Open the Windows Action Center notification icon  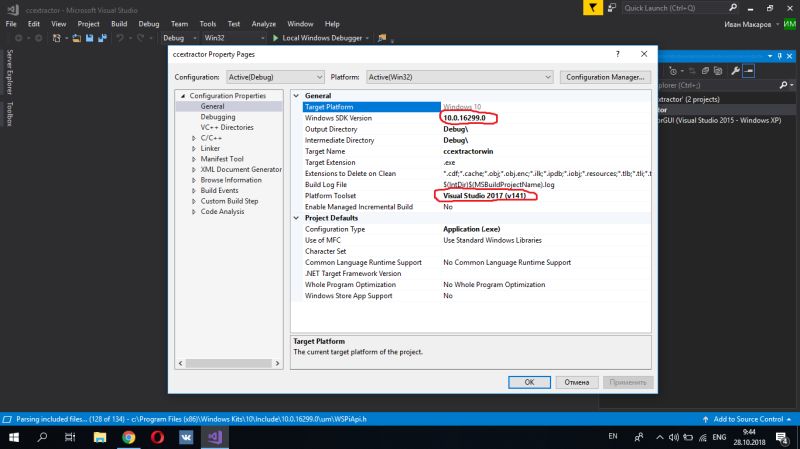(781, 437)
